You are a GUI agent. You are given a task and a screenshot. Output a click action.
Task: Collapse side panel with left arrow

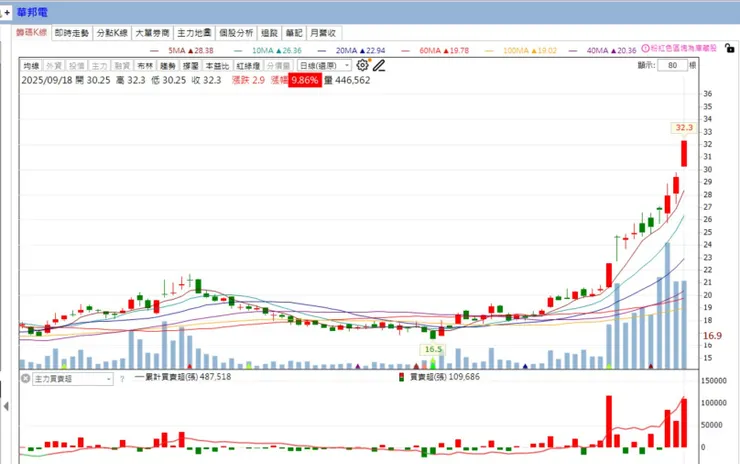coord(6,406)
